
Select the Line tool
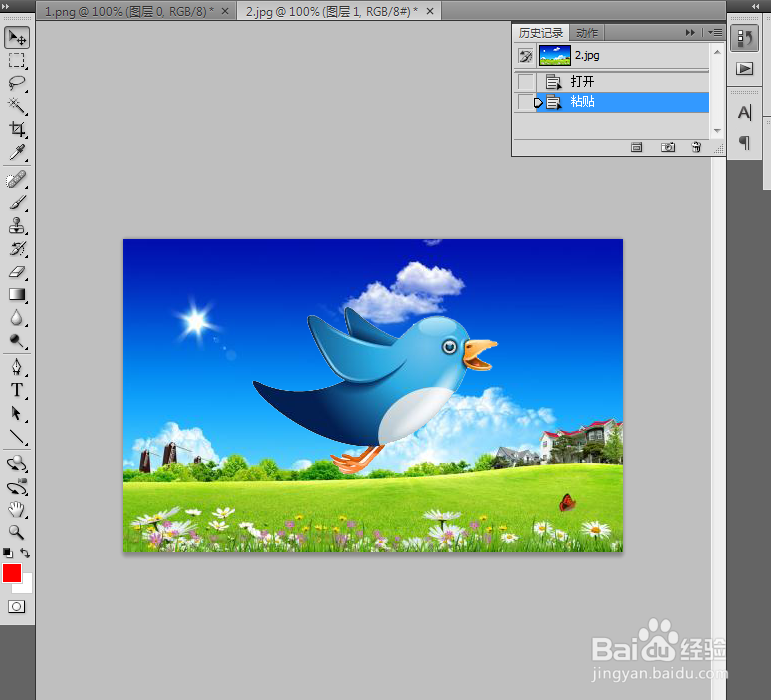coord(17,436)
